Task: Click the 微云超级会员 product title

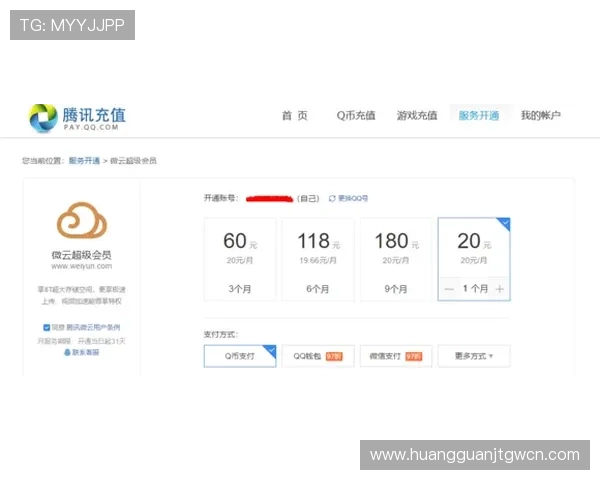Action: coord(82,255)
